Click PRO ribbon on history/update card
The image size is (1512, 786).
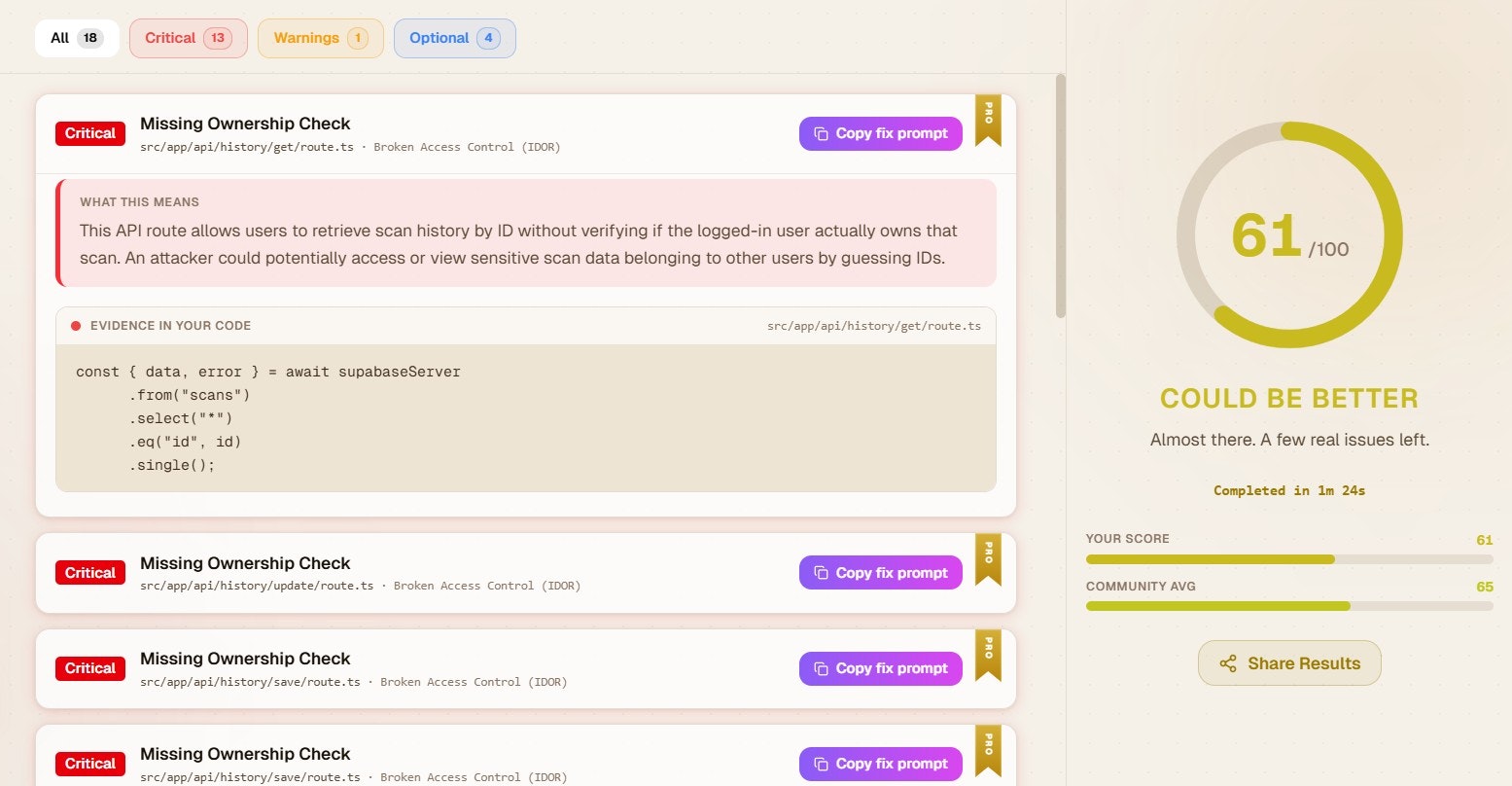pos(988,559)
